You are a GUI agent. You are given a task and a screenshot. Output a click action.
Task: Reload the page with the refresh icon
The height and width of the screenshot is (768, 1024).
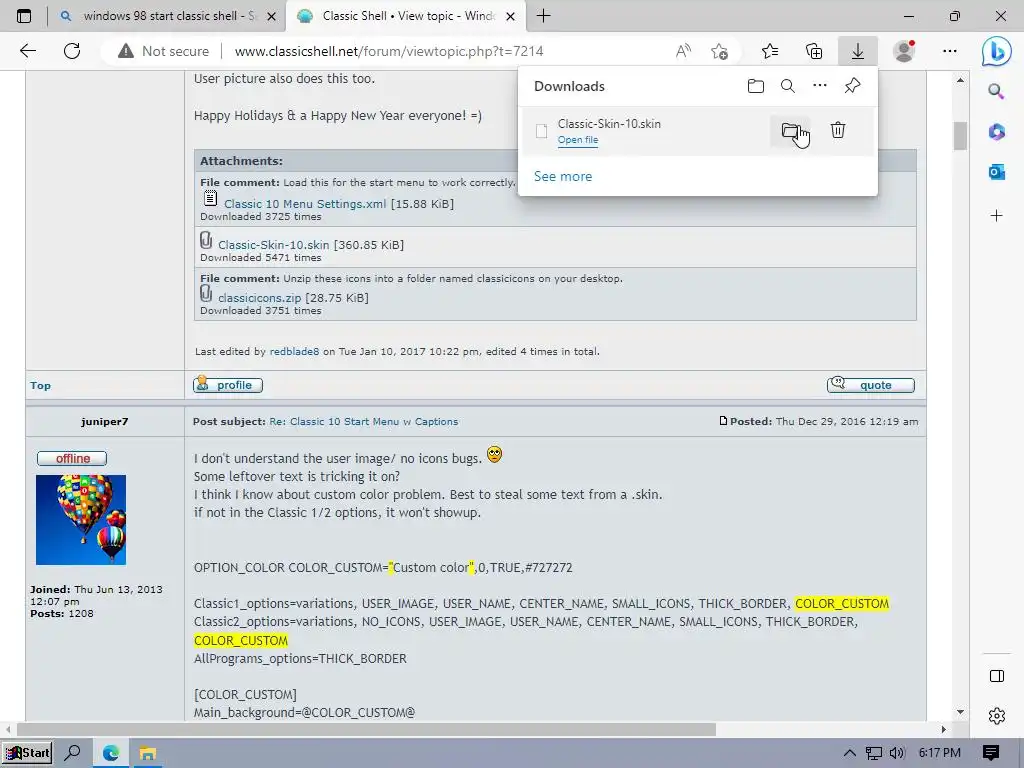coord(72,51)
